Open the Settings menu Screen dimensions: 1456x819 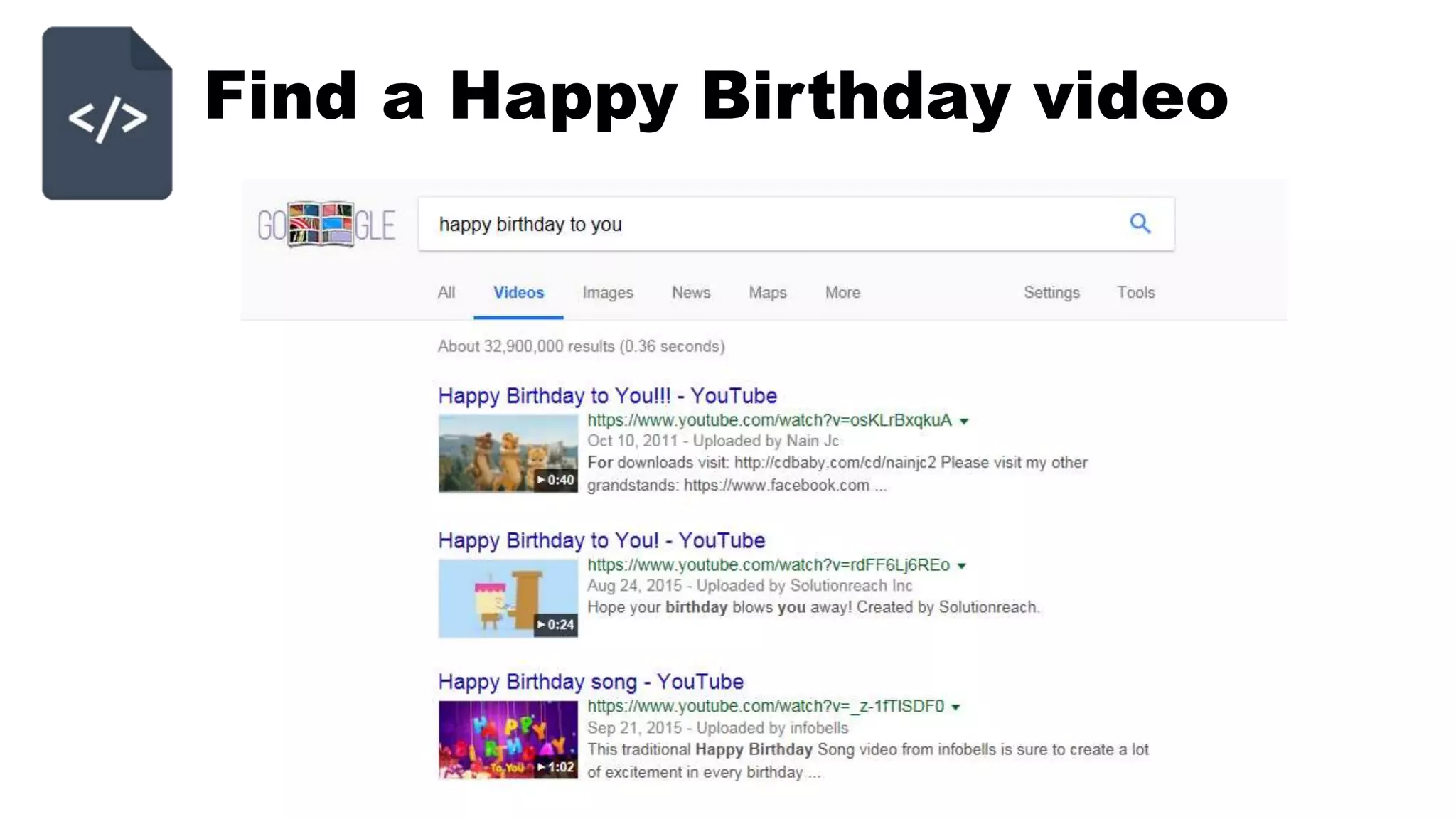click(1051, 292)
